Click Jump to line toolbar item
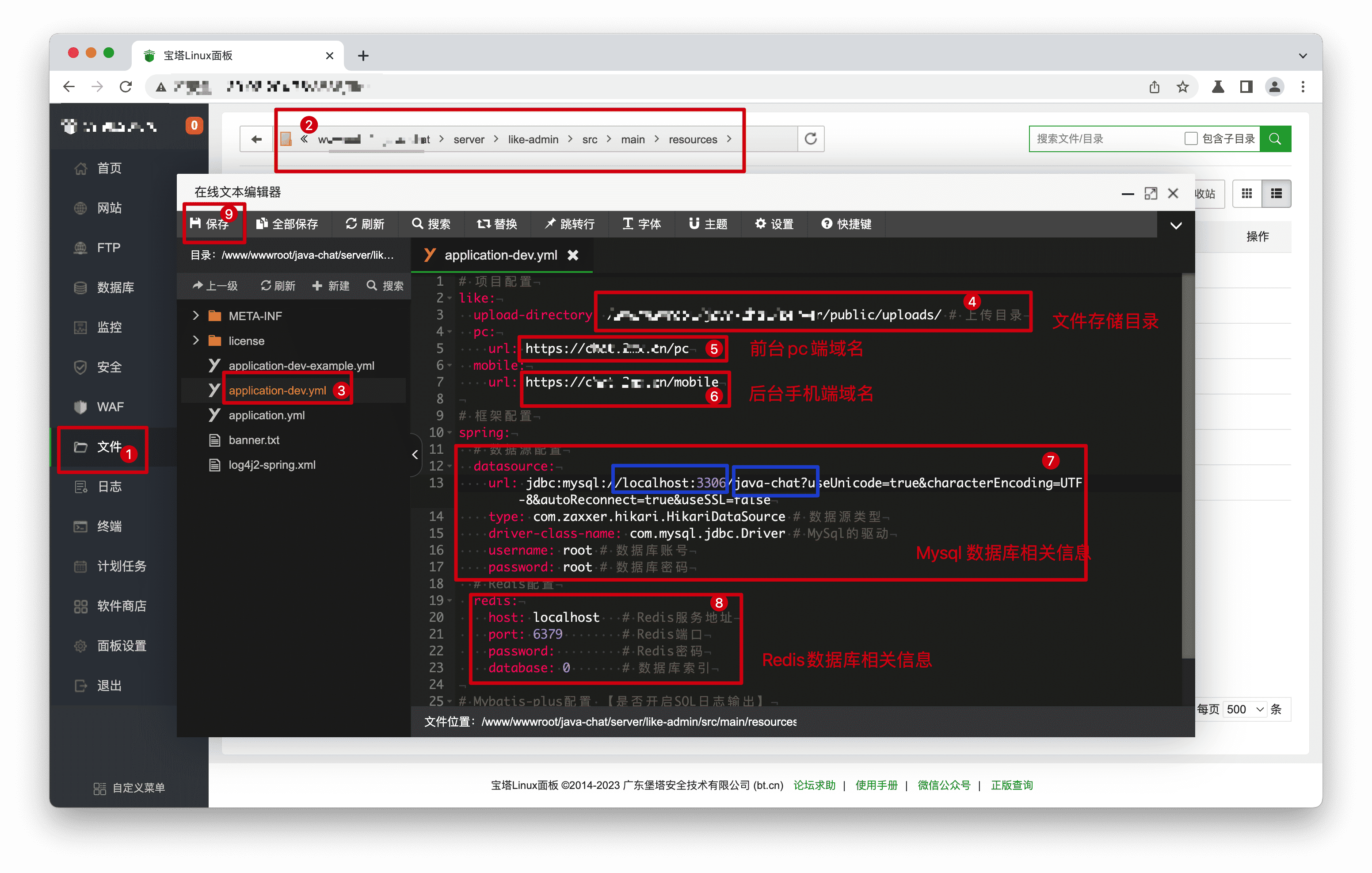 [x=569, y=223]
